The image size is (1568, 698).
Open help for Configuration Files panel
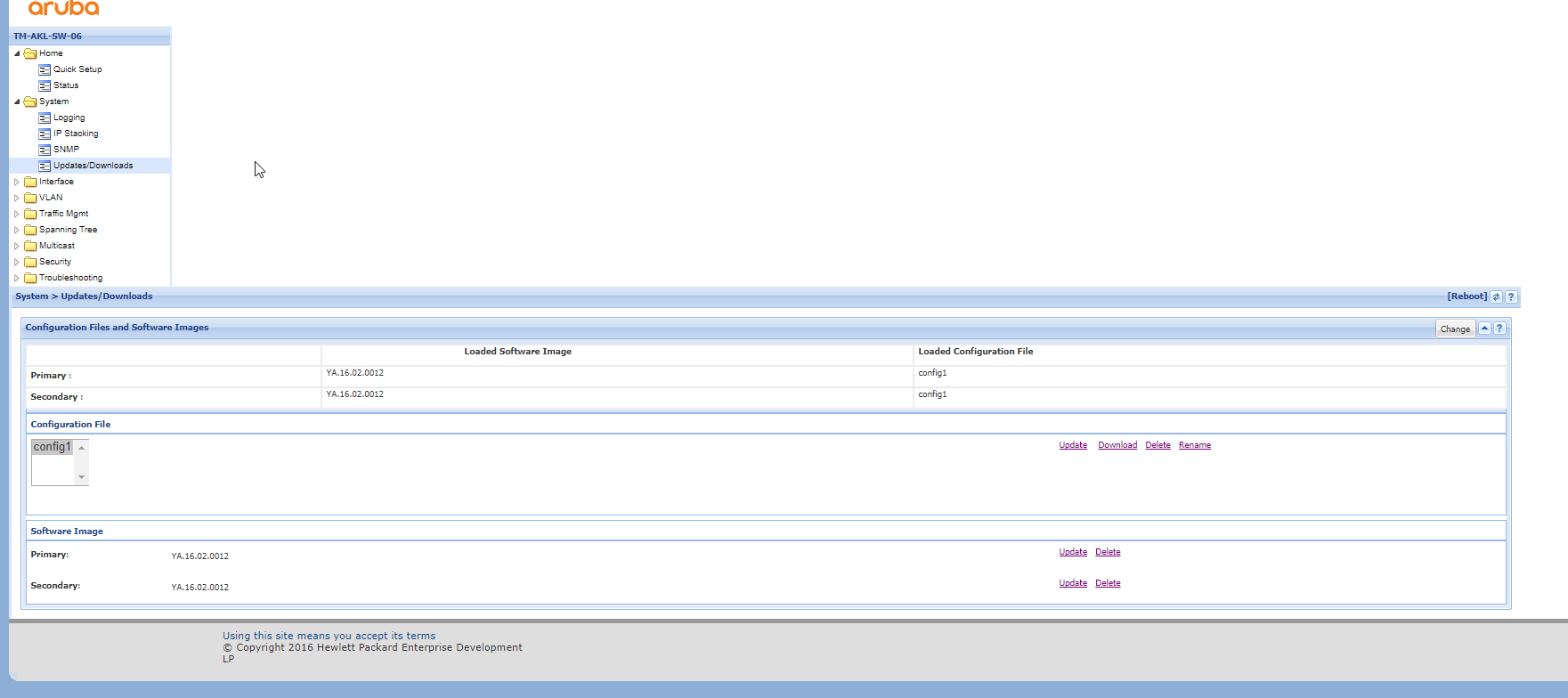click(1499, 329)
